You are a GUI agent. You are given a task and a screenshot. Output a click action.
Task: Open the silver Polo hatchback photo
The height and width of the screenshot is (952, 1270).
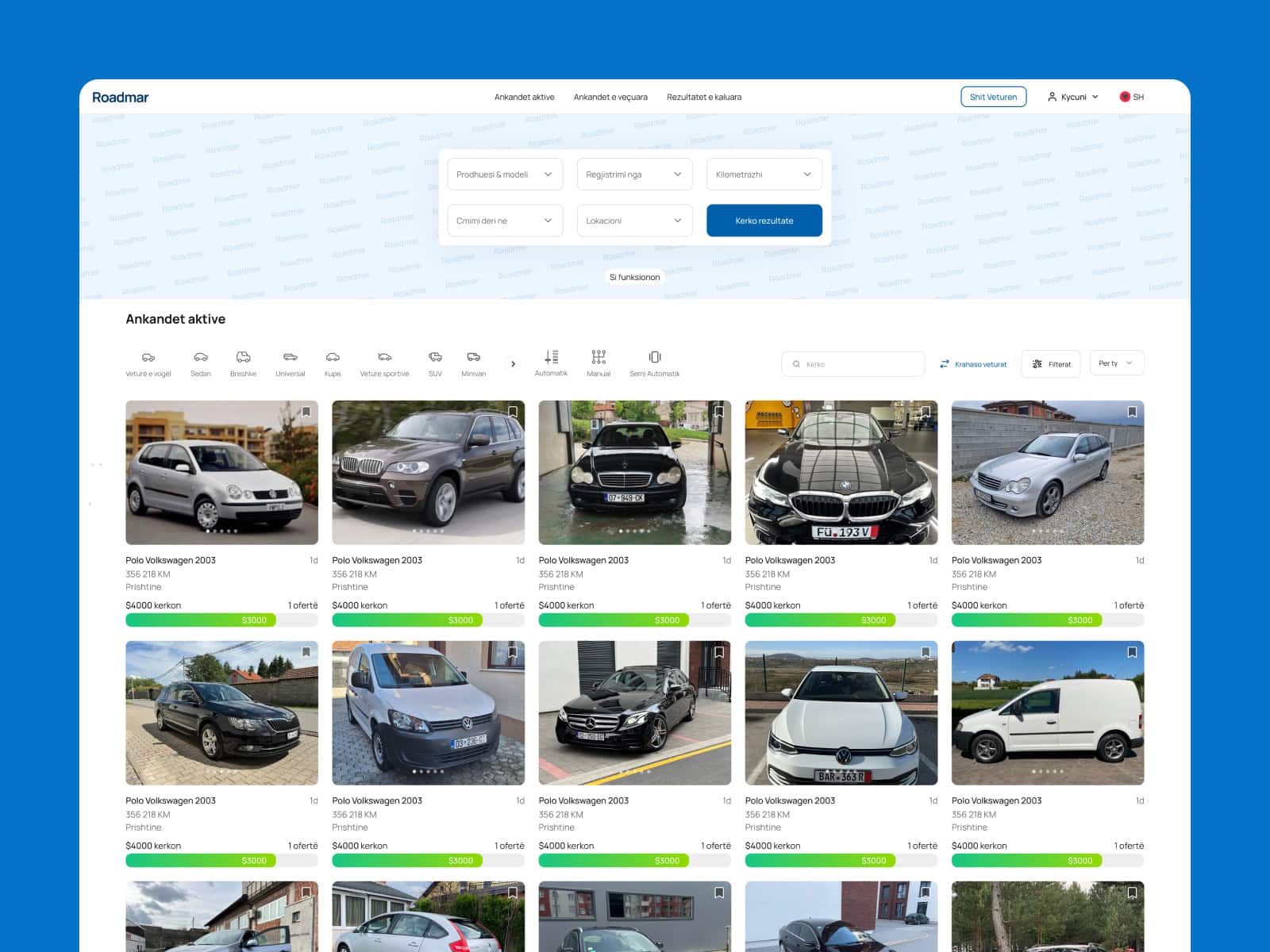tap(221, 473)
